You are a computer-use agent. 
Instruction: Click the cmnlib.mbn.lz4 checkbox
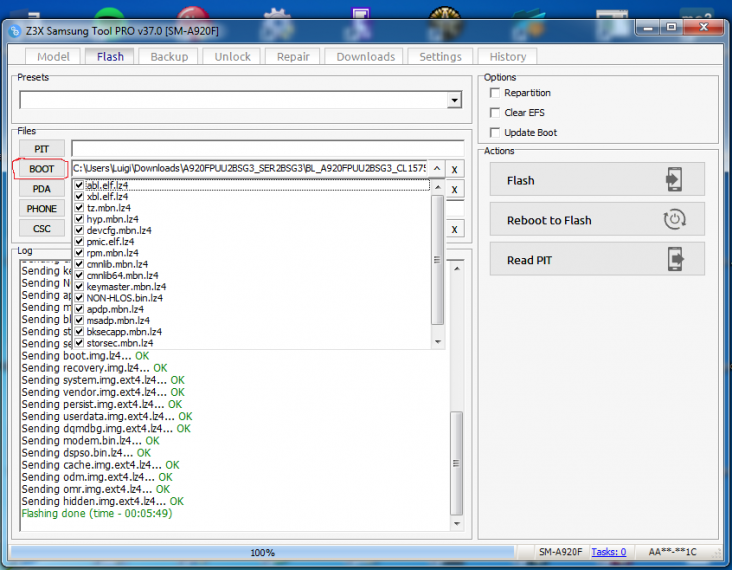(x=79, y=264)
